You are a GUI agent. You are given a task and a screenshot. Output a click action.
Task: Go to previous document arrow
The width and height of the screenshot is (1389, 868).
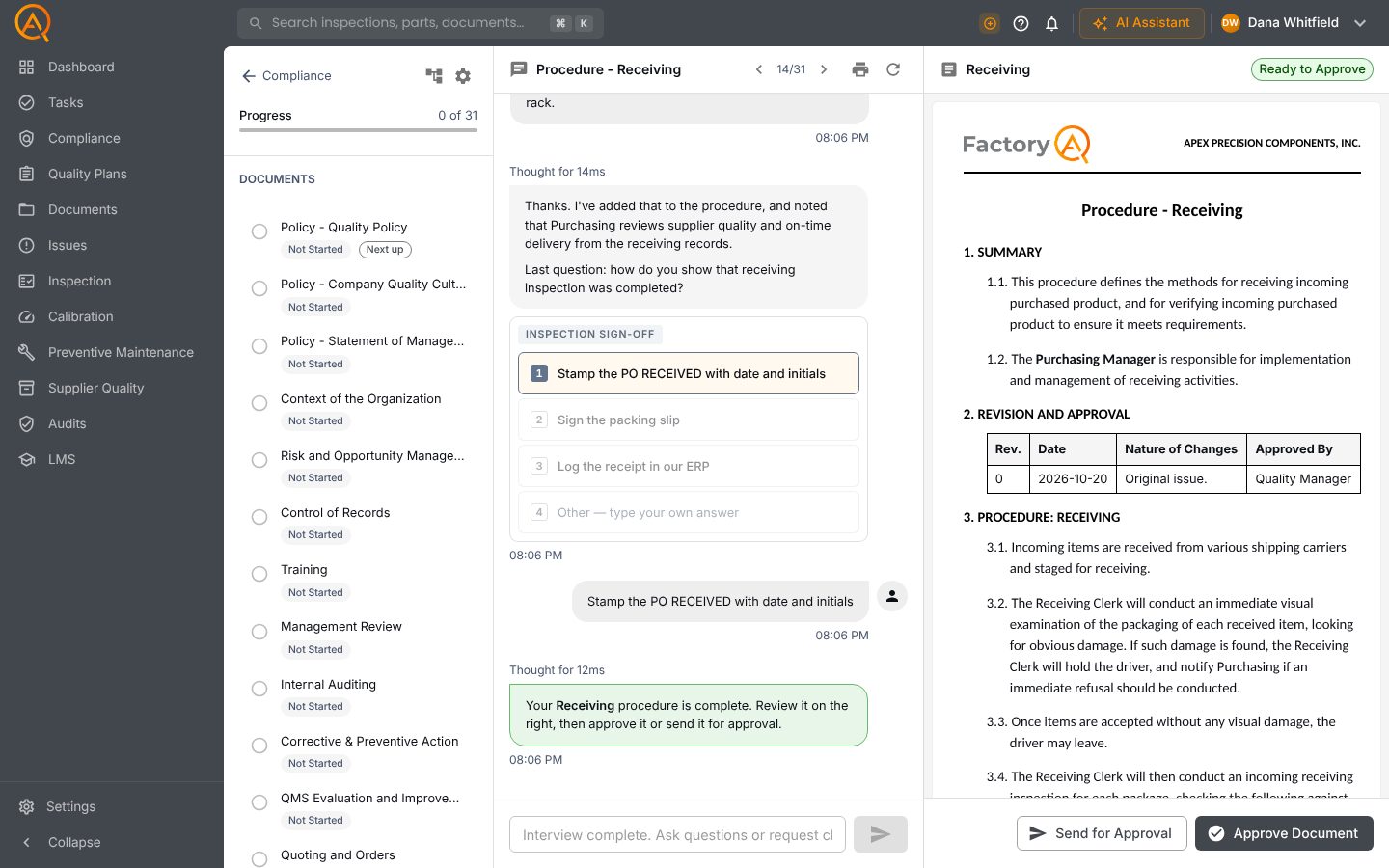coord(759,69)
